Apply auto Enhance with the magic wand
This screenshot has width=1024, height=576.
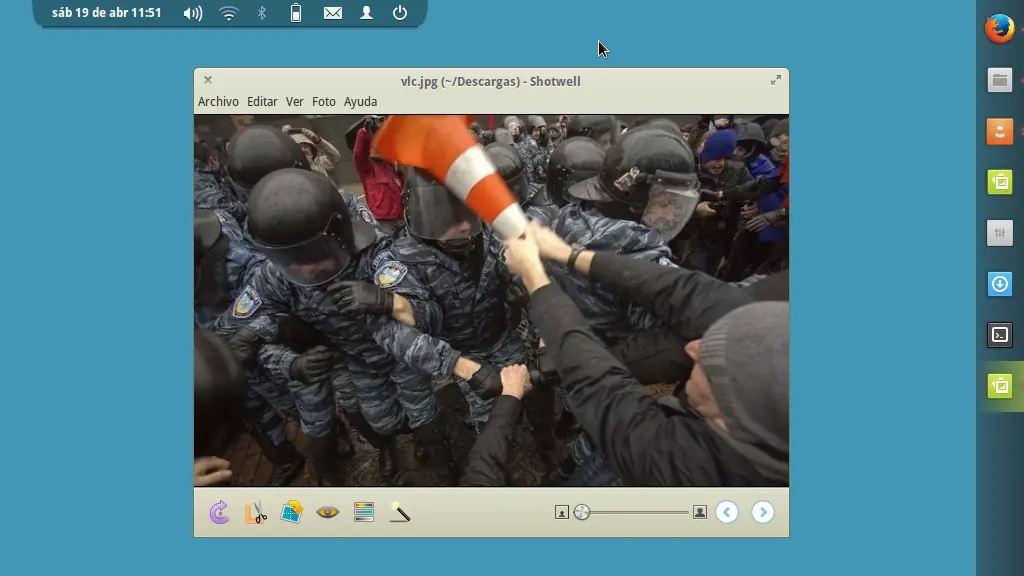[x=400, y=513]
